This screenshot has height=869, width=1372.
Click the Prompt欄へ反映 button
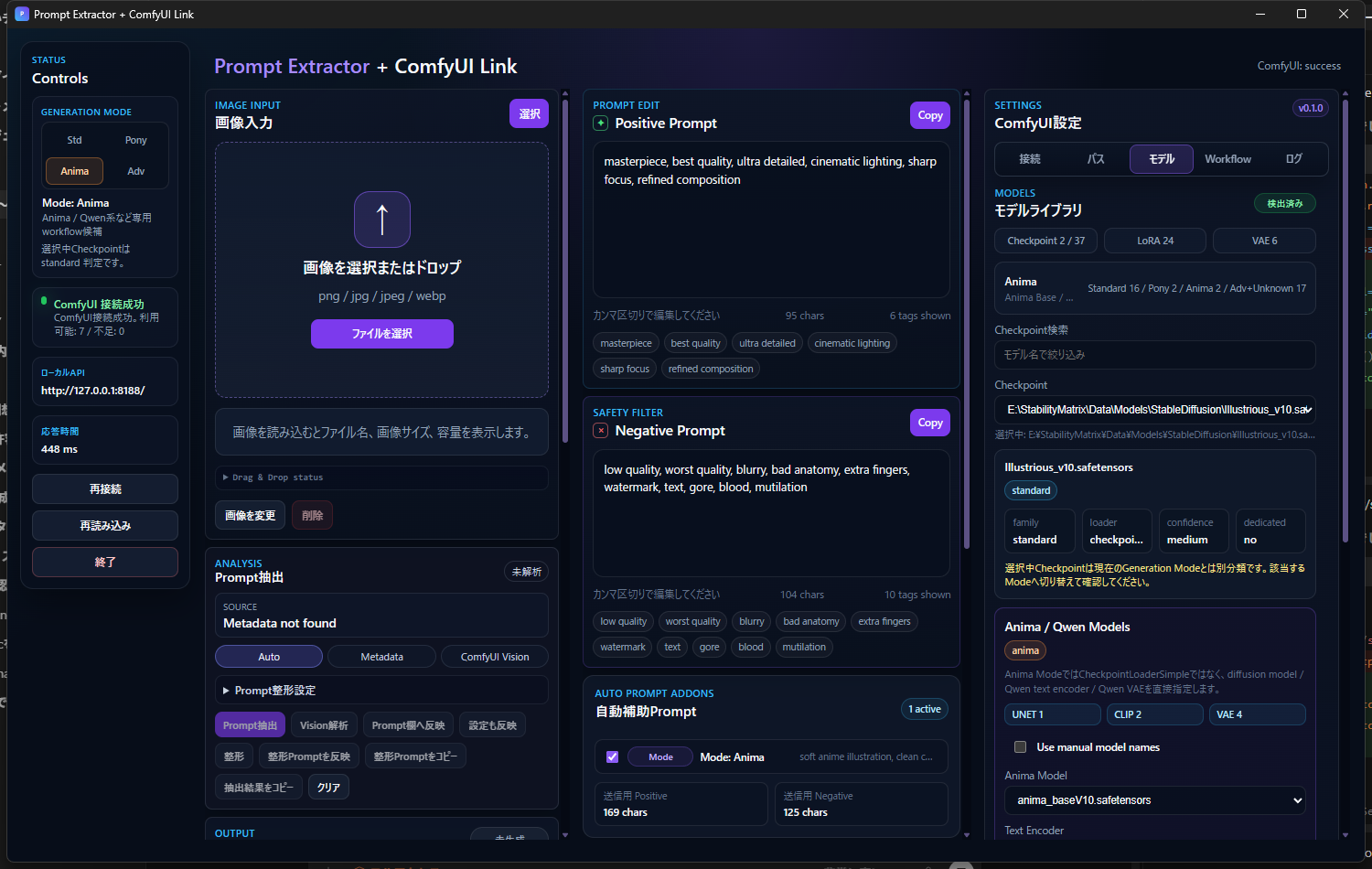(408, 725)
